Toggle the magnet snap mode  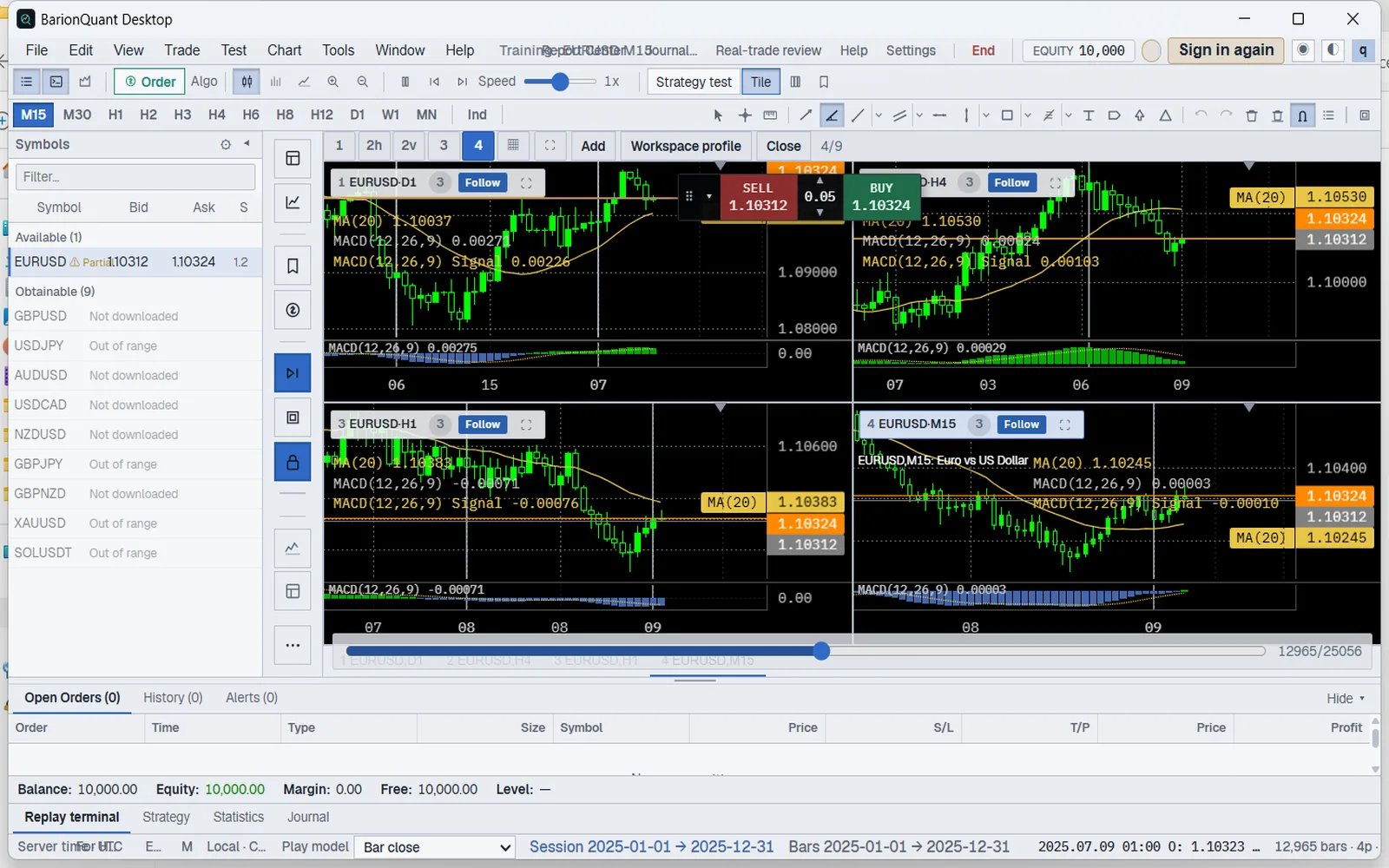pos(1303,115)
